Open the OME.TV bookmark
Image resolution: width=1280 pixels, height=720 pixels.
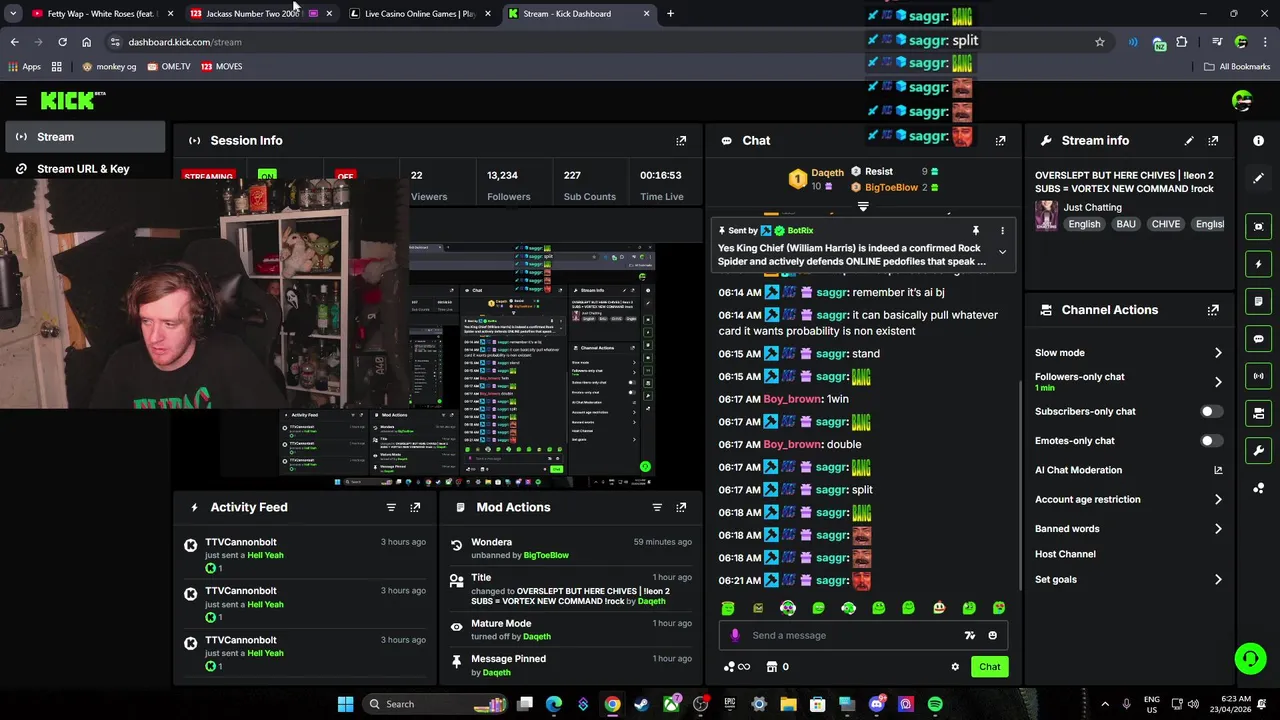pyautogui.click(x=168, y=67)
